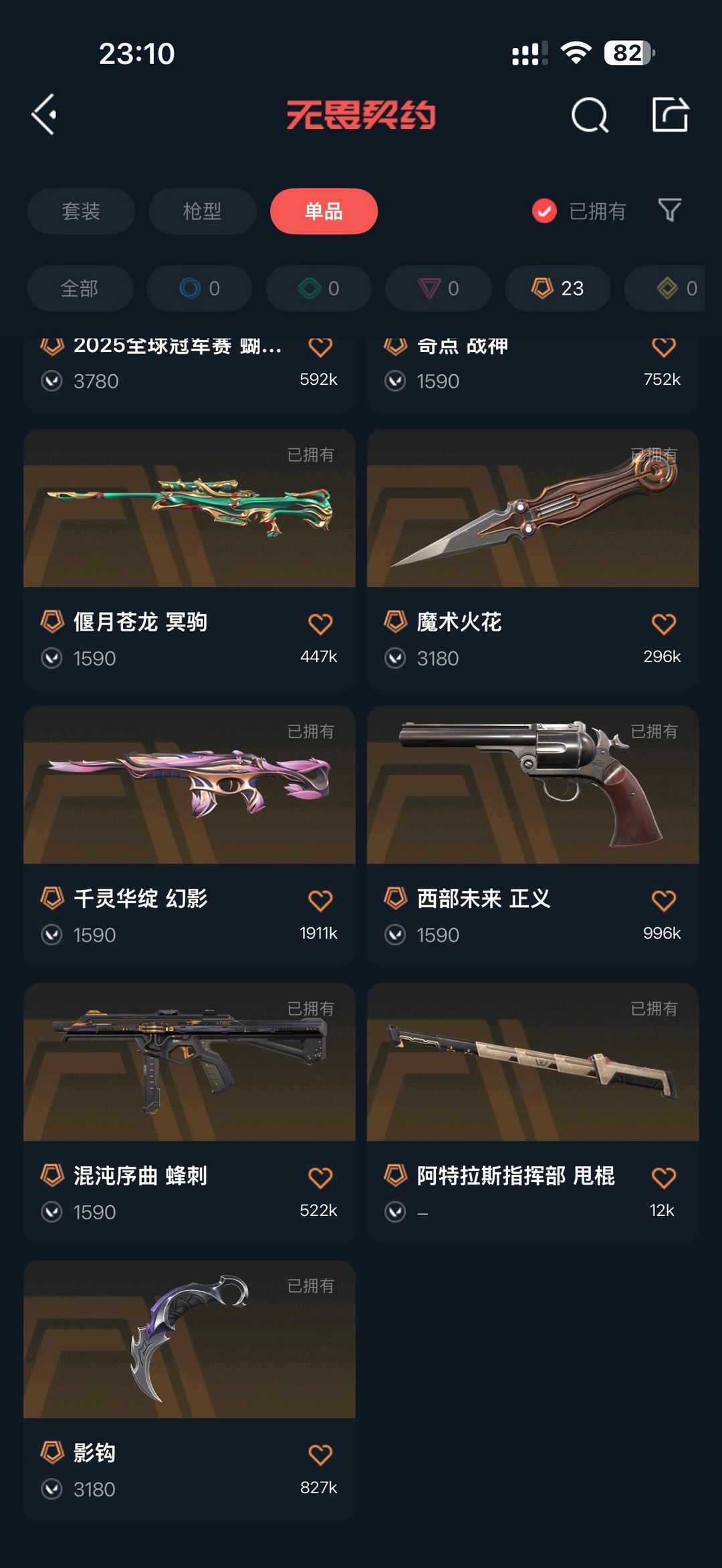Switch to the 枪型 tab

click(x=202, y=211)
